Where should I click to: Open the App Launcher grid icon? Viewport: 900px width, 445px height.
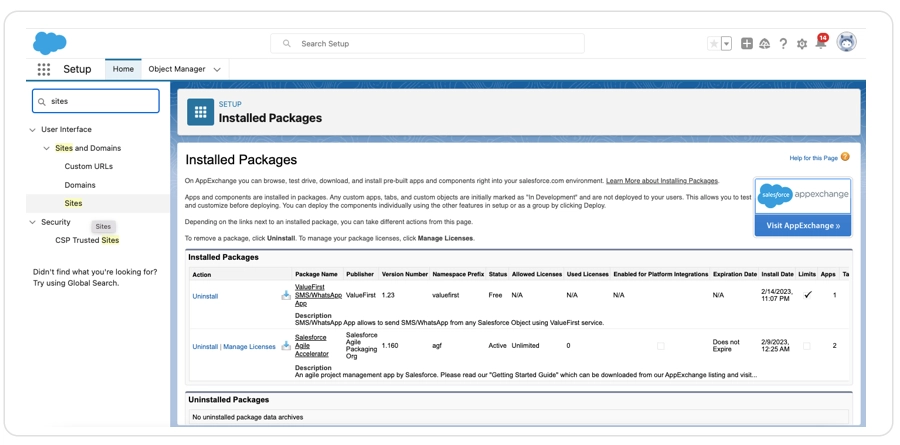tap(44, 70)
